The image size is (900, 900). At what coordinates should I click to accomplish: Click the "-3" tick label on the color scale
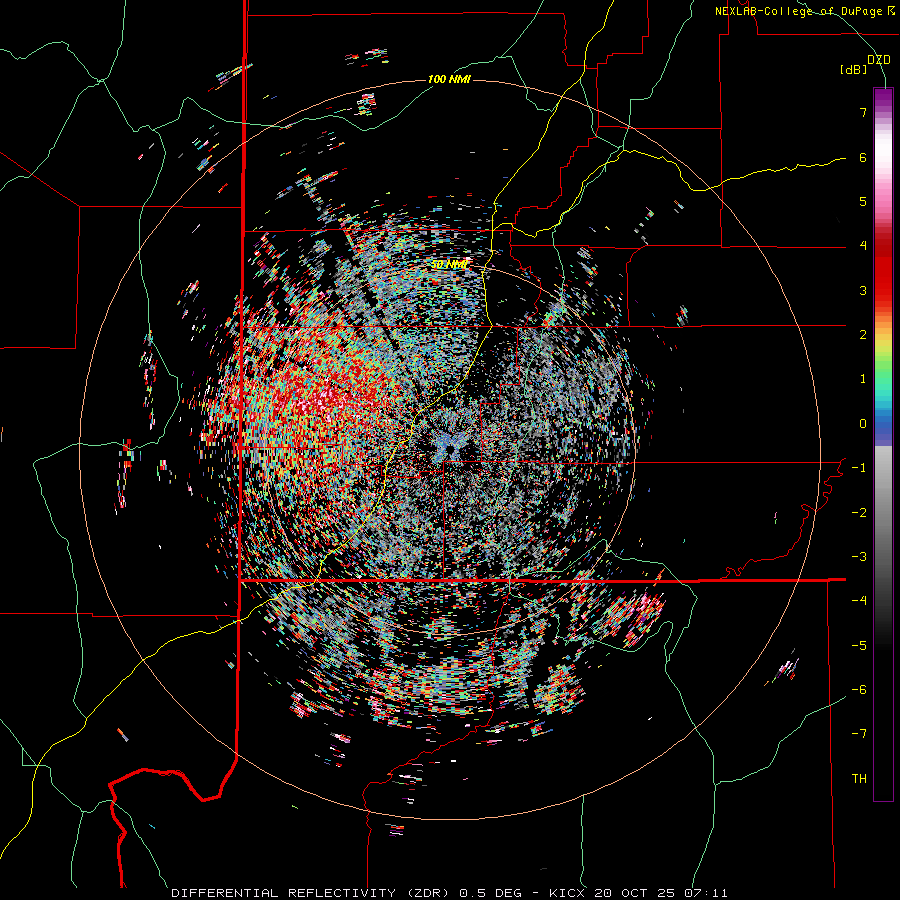pos(859,557)
